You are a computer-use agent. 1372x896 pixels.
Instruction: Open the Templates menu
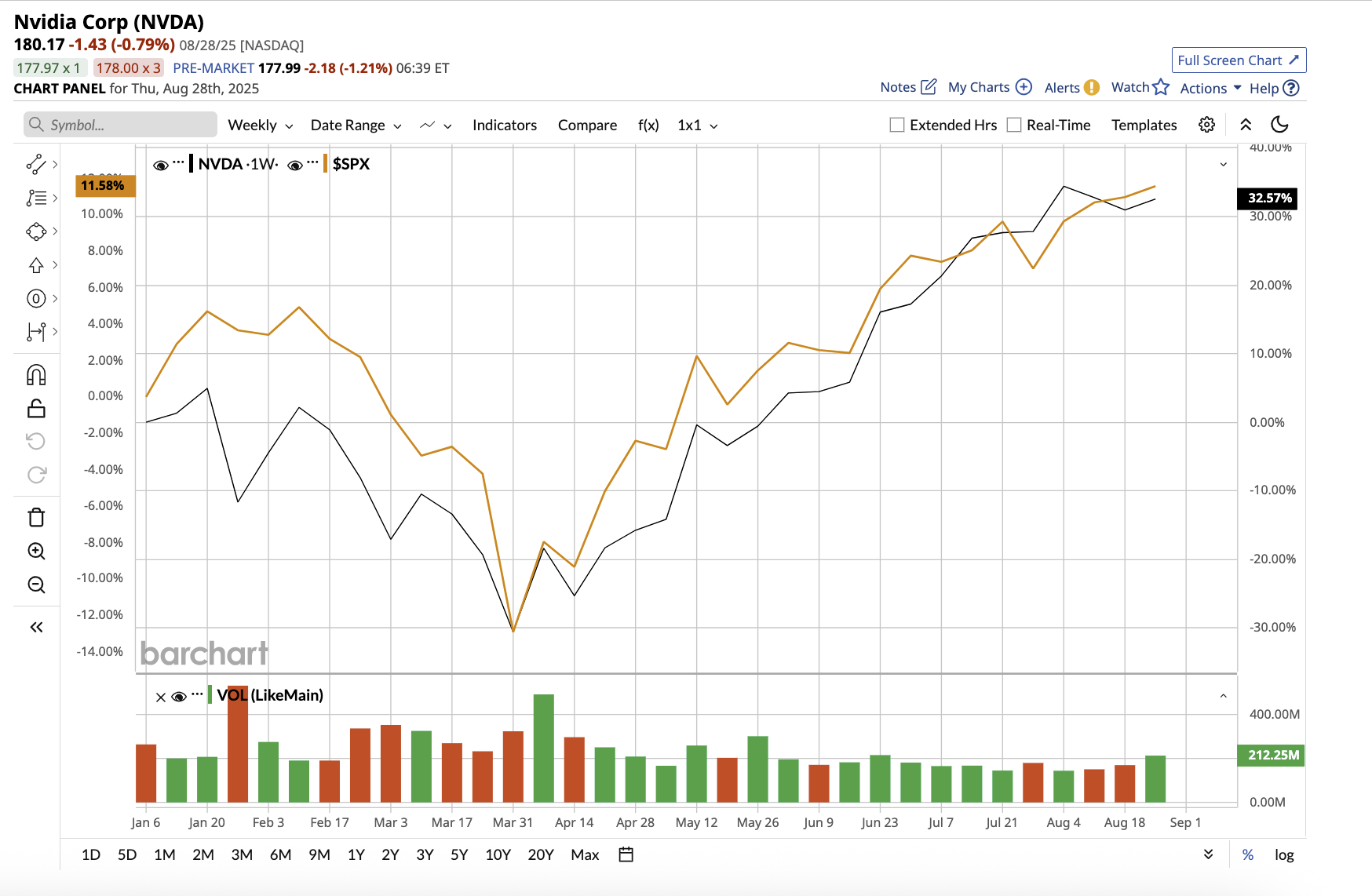click(1144, 125)
